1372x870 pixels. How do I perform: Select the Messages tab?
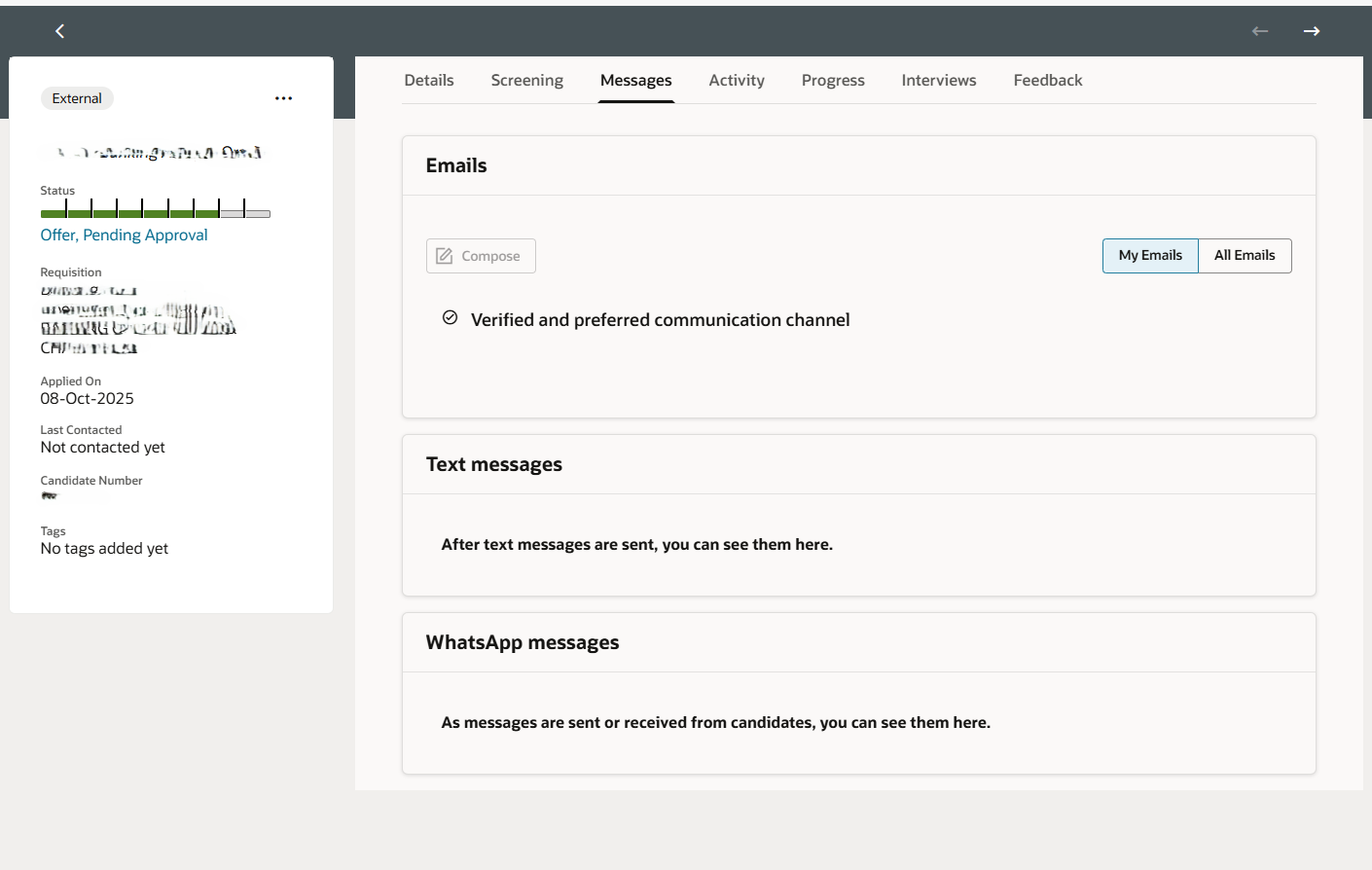[636, 81]
